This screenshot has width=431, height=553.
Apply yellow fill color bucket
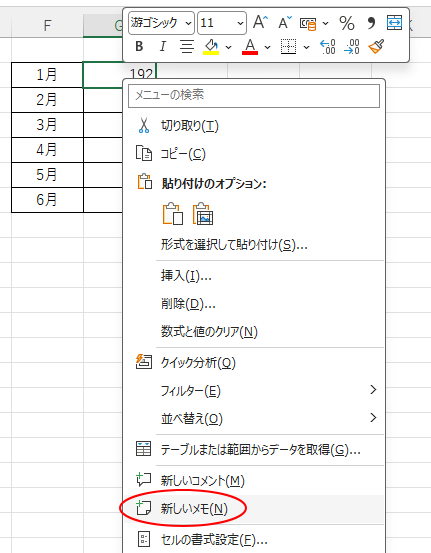pos(211,46)
